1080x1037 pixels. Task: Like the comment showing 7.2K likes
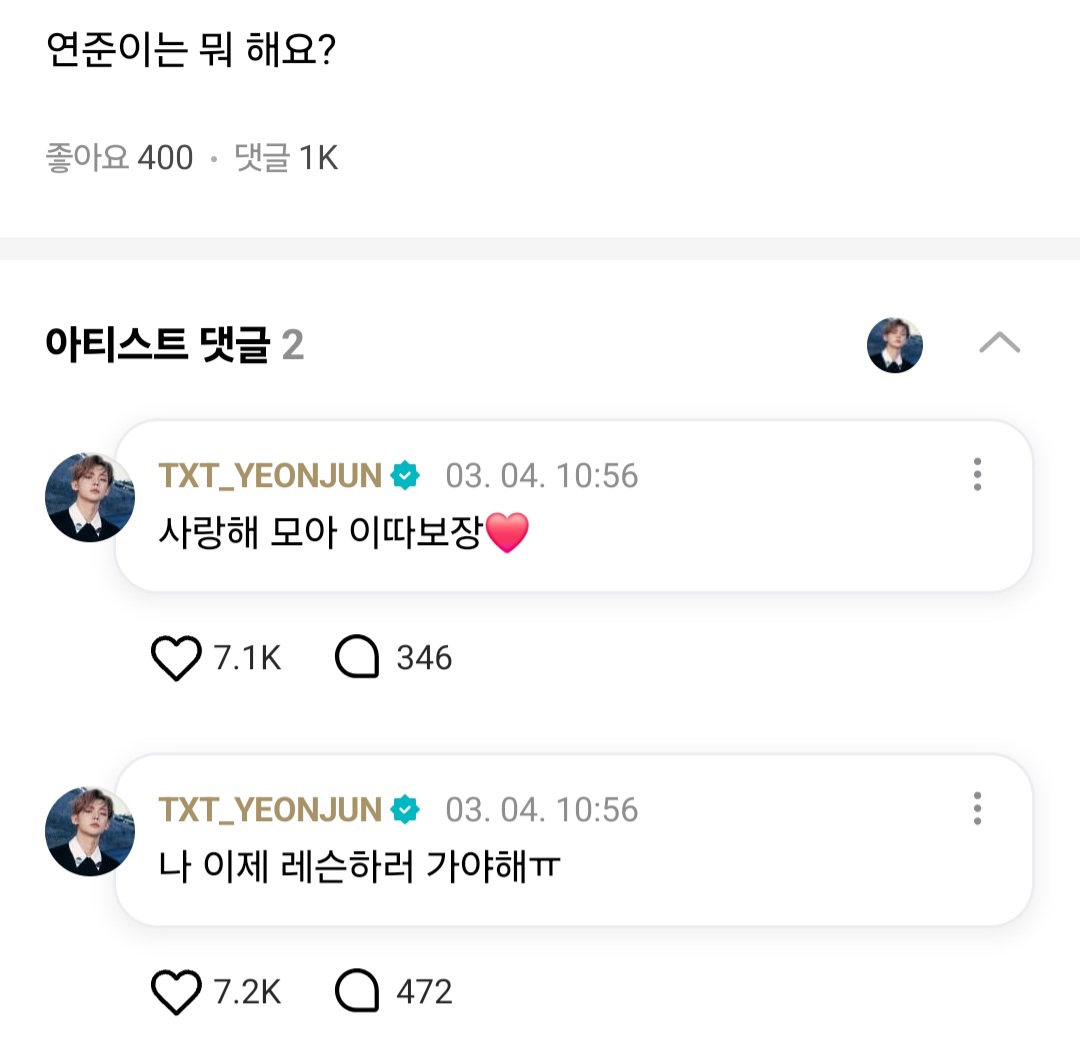[177, 992]
